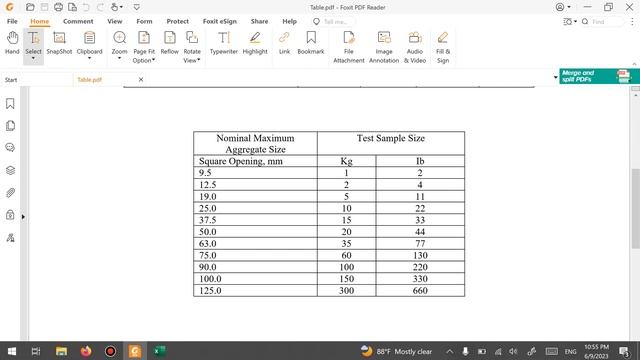The image size is (640, 360).
Task: Open the Digital Signatures side panel
Action: point(10,238)
